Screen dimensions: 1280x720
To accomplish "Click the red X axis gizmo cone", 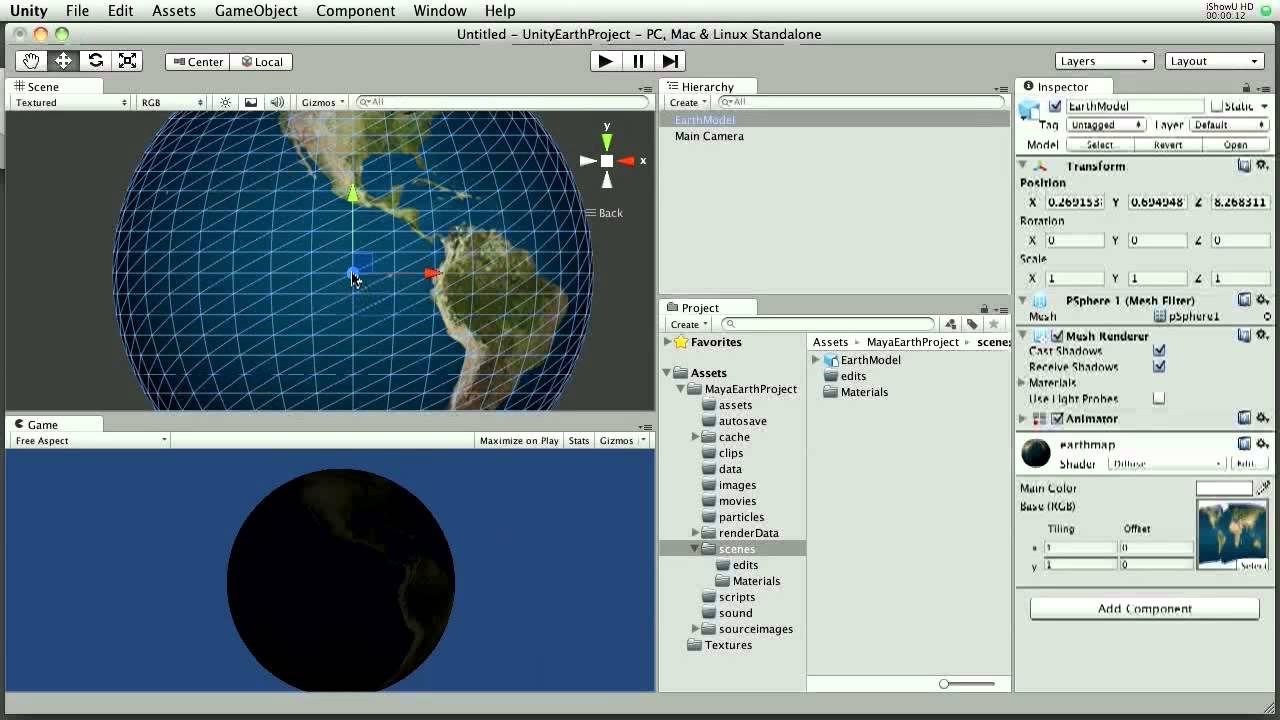I will click(626, 161).
